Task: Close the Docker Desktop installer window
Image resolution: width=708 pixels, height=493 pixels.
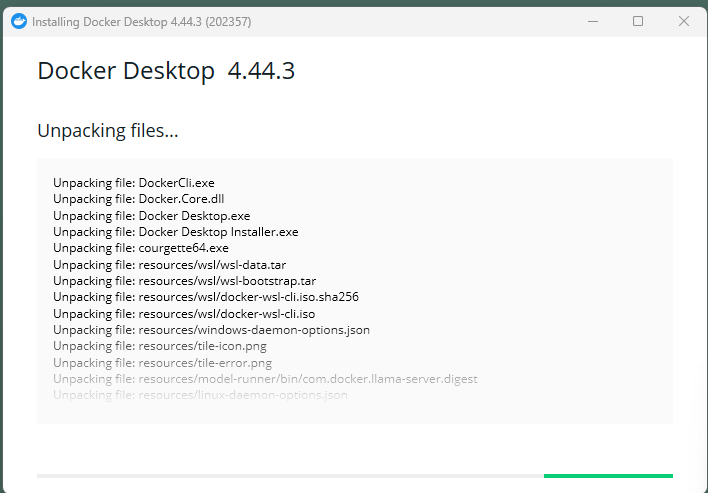Action: 684,21
